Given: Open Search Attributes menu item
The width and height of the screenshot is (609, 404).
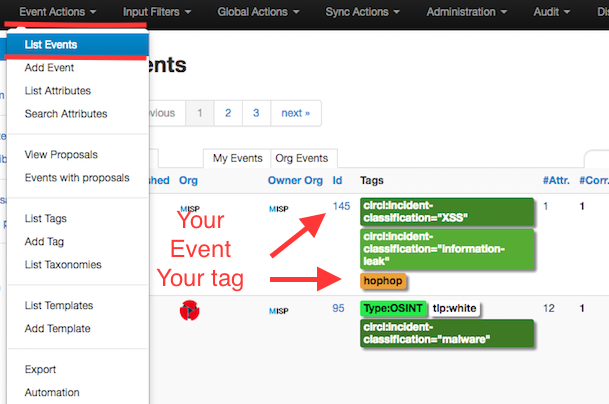Looking at the screenshot, I should pos(66,114).
